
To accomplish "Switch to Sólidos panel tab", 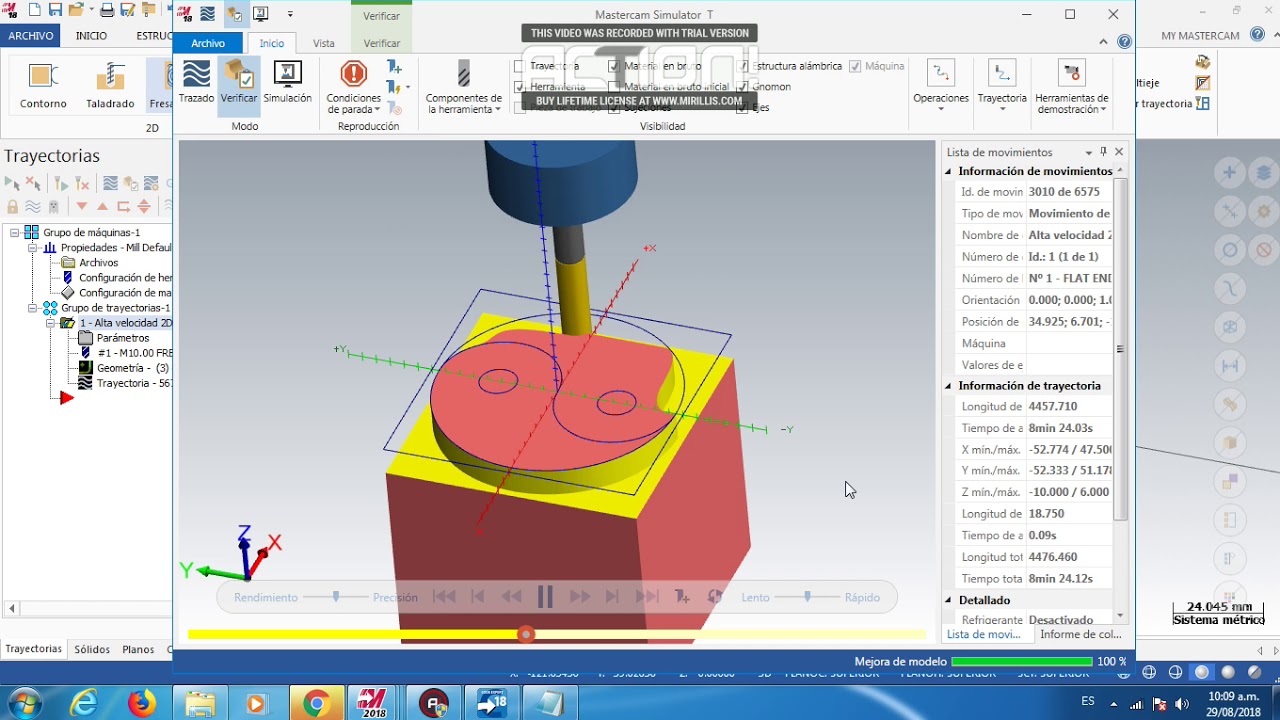I will point(92,649).
